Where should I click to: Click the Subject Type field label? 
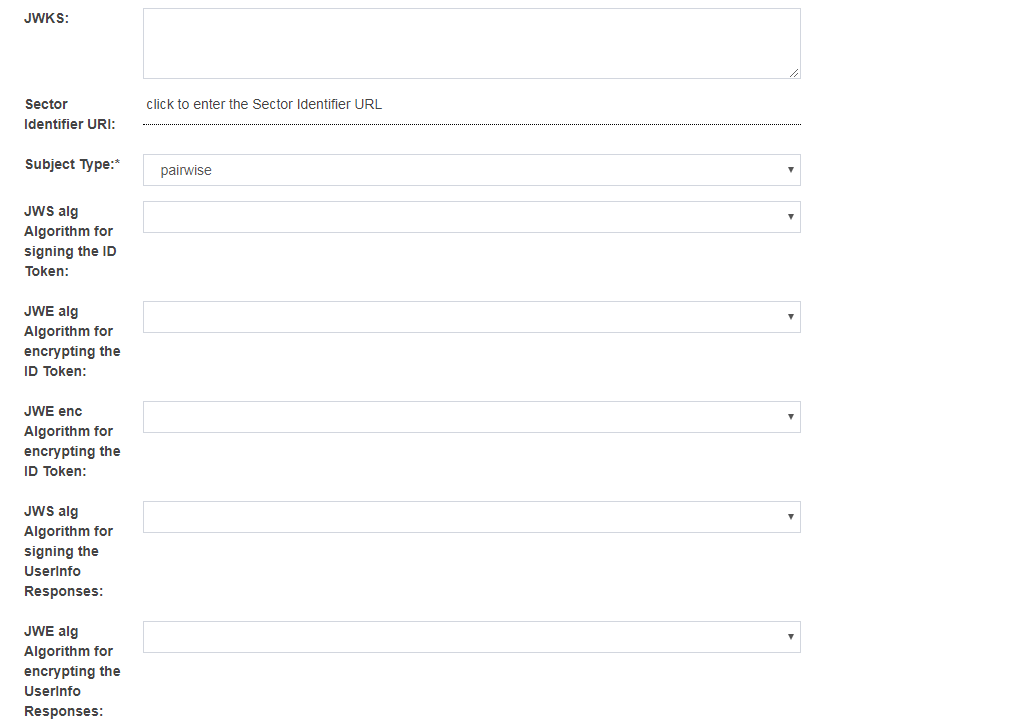[x=72, y=164]
